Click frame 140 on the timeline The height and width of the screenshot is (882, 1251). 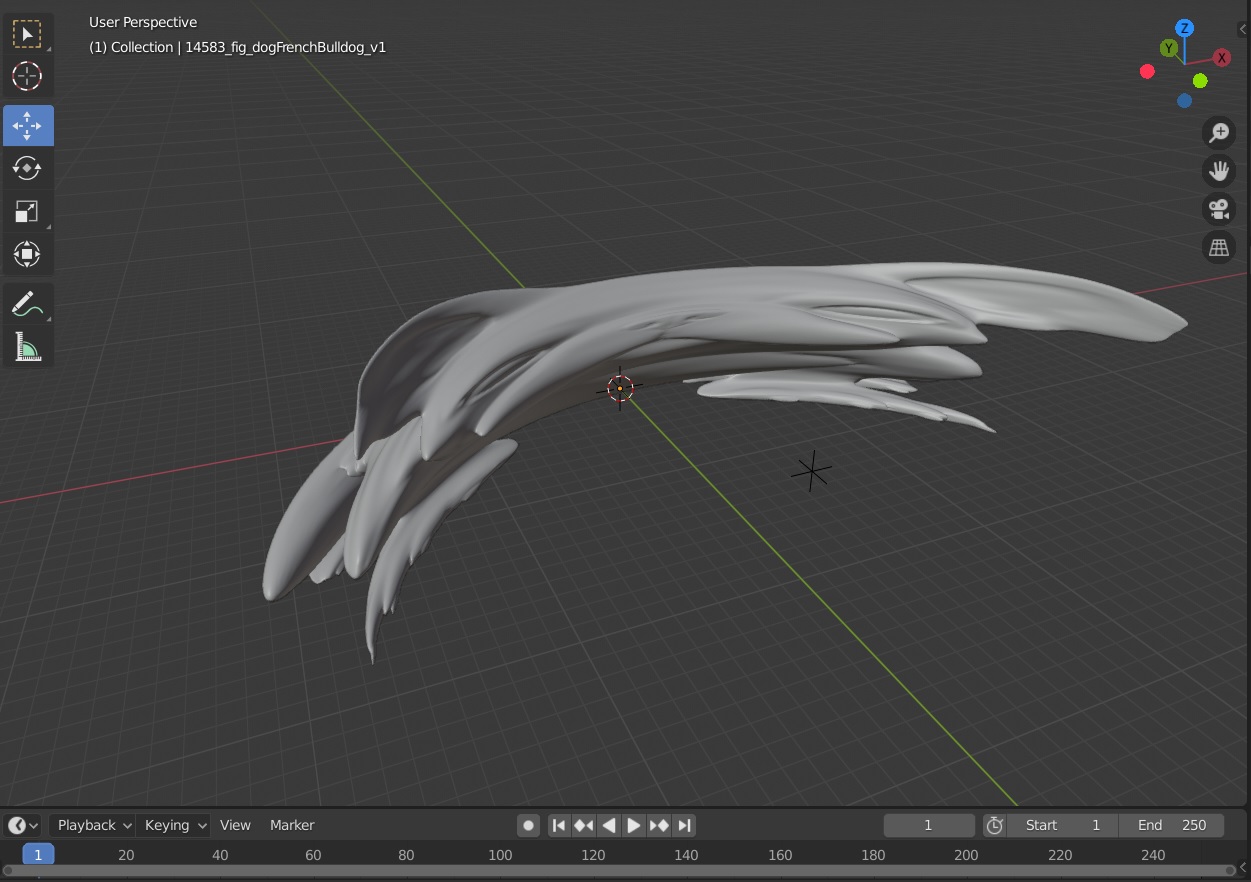click(x=686, y=854)
